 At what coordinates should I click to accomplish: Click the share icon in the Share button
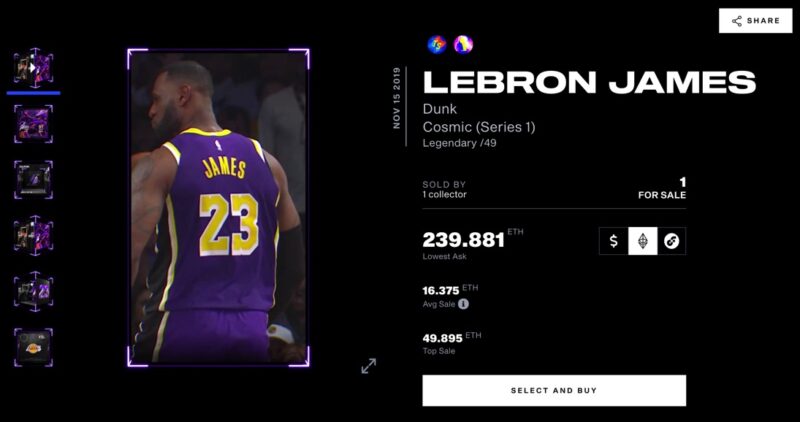tap(737, 21)
